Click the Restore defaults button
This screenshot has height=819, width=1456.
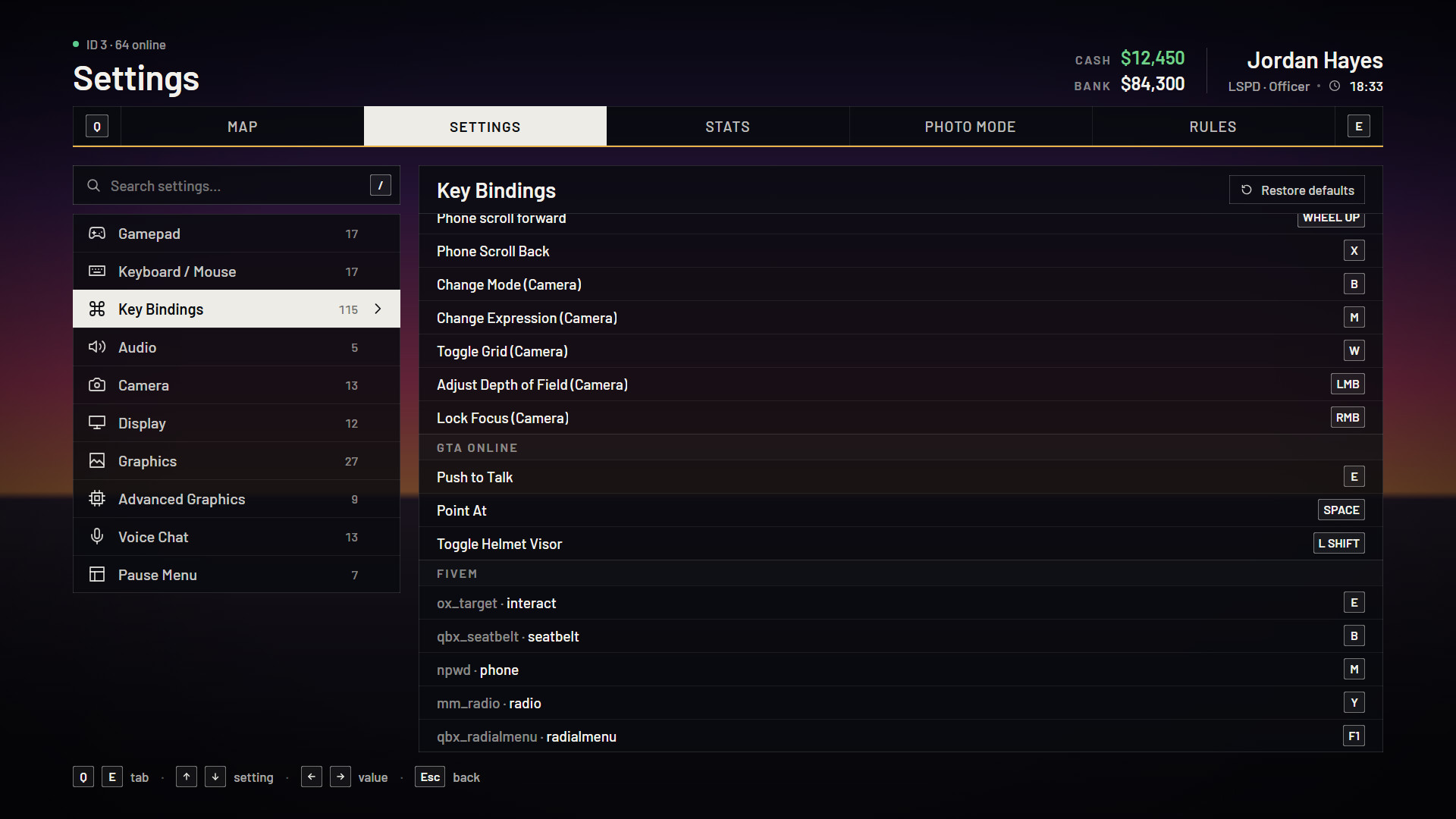pos(1297,190)
